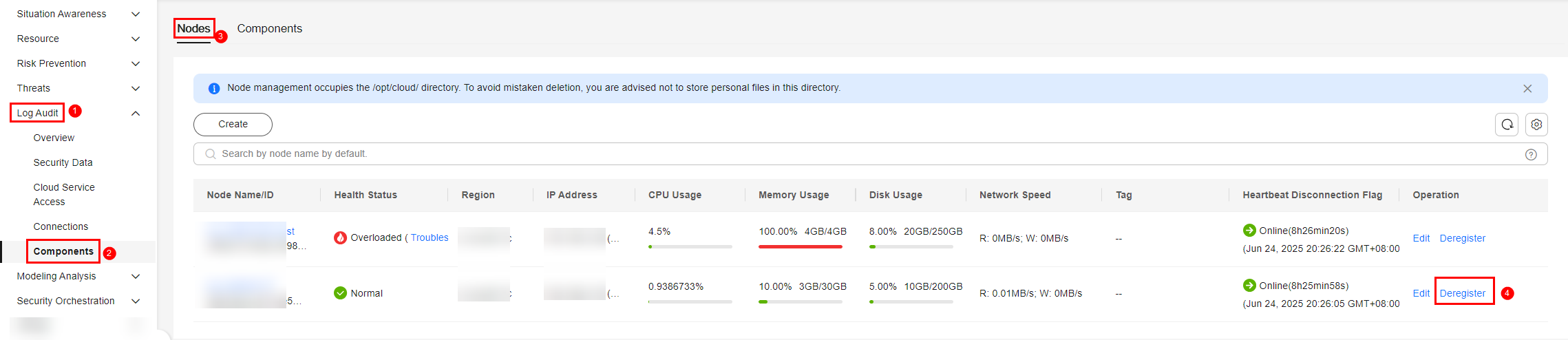
Task: Close the blue information banner
Action: coord(1527,88)
